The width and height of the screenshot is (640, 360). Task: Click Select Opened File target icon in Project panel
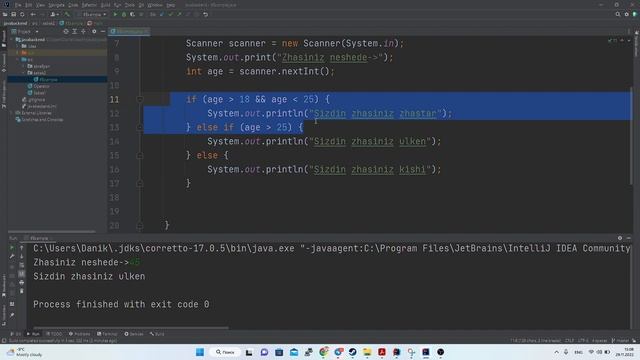click(x=66, y=31)
